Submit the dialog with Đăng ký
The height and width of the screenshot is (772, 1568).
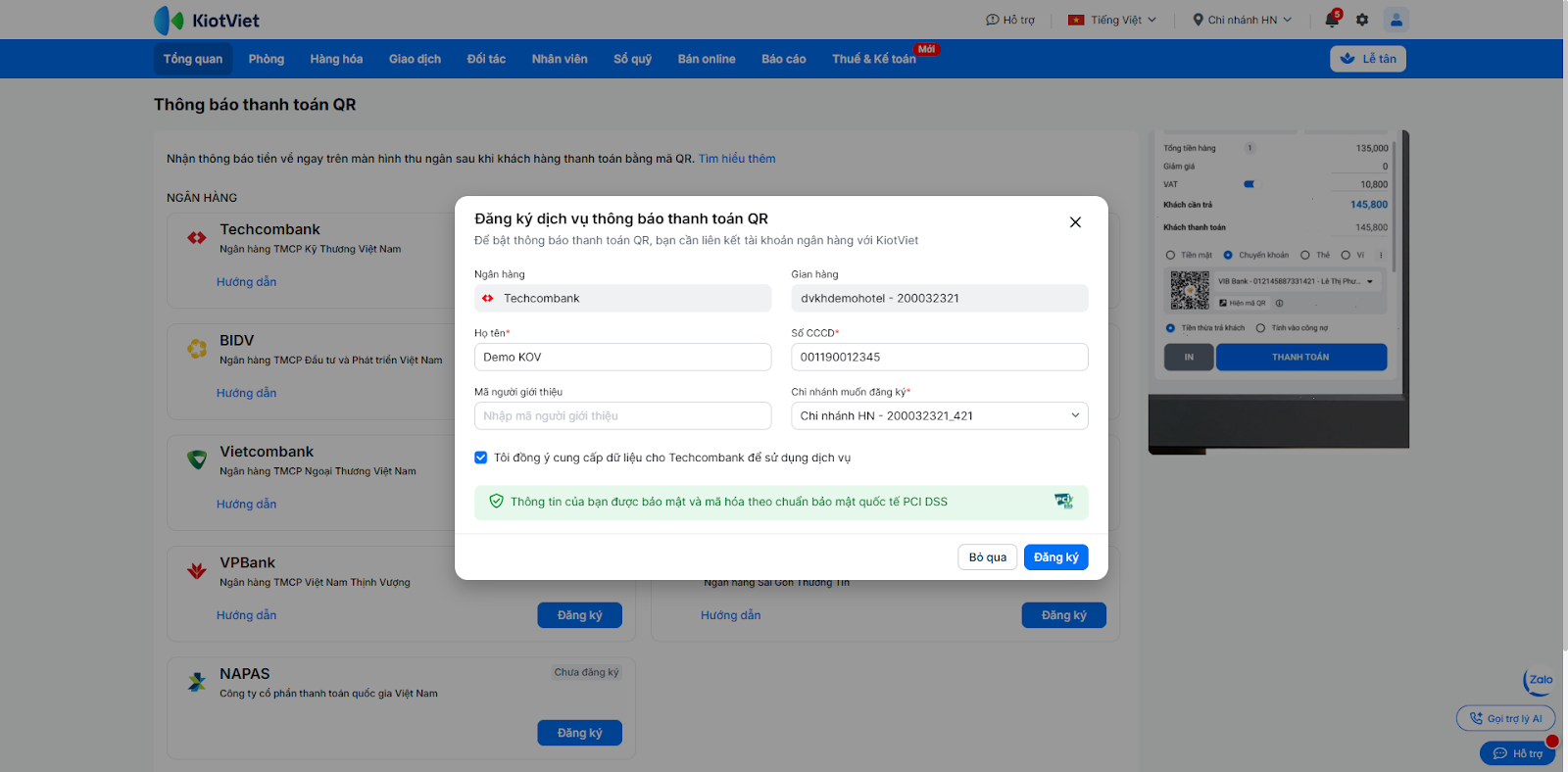coord(1056,557)
